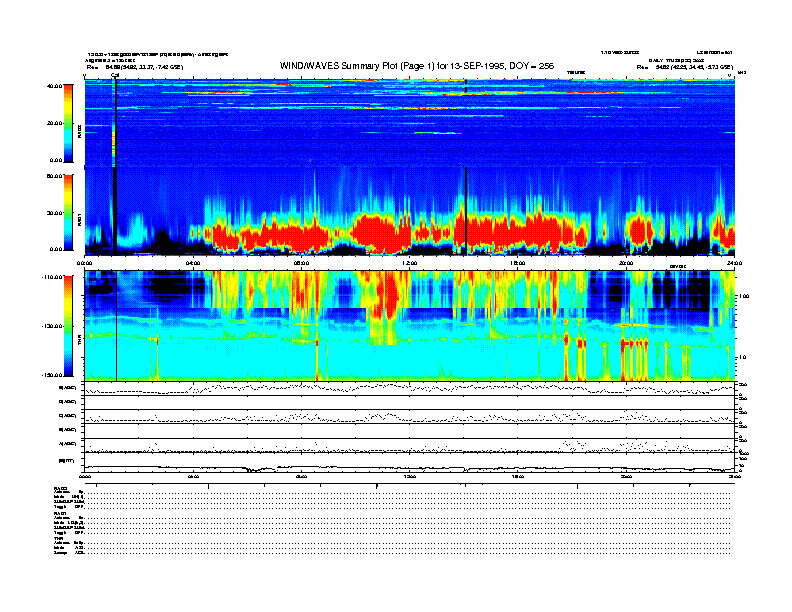Select the -110.00 label on TNR scale

pyautogui.click(x=52, y=277)
